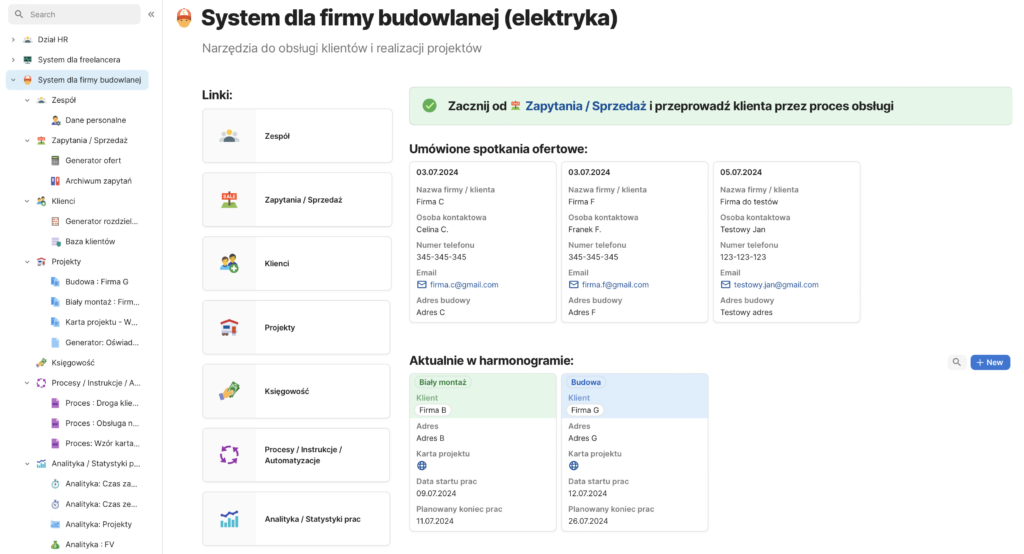The width and height of the screenshot is (1024, 554).
Task: Open Analityka / Statystyki prac card
Action: [296, 519]
